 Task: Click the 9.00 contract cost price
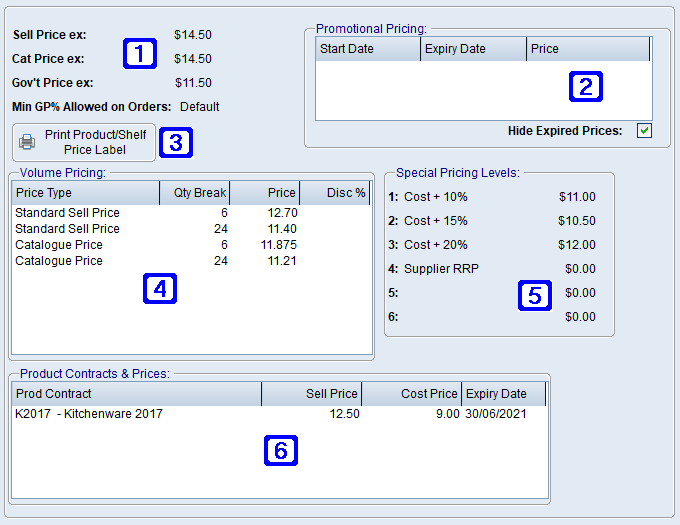click(448, 414)
